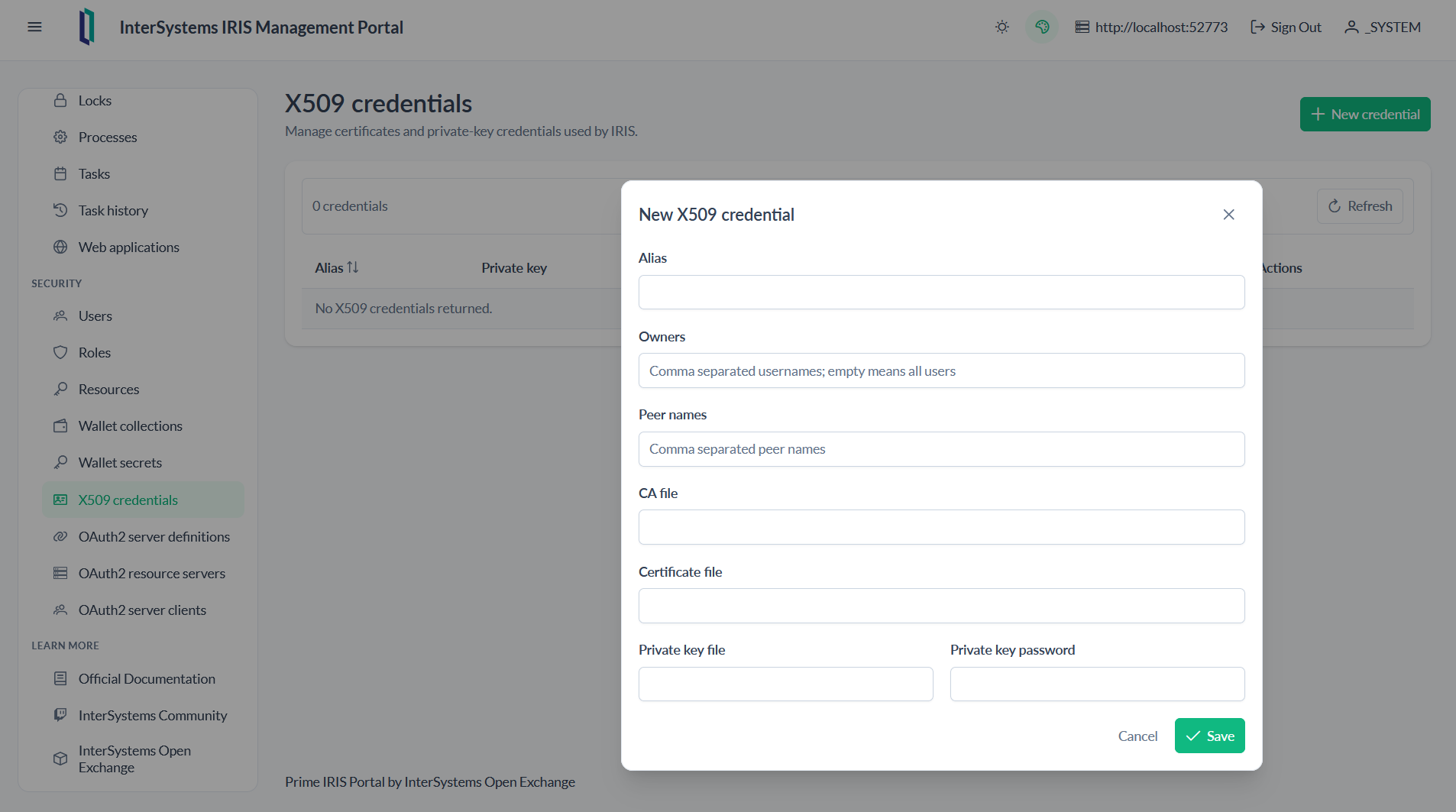1456x812 pixels.
Task: Go to OAuth2 resource servers
Action: [x=143, y=573]
